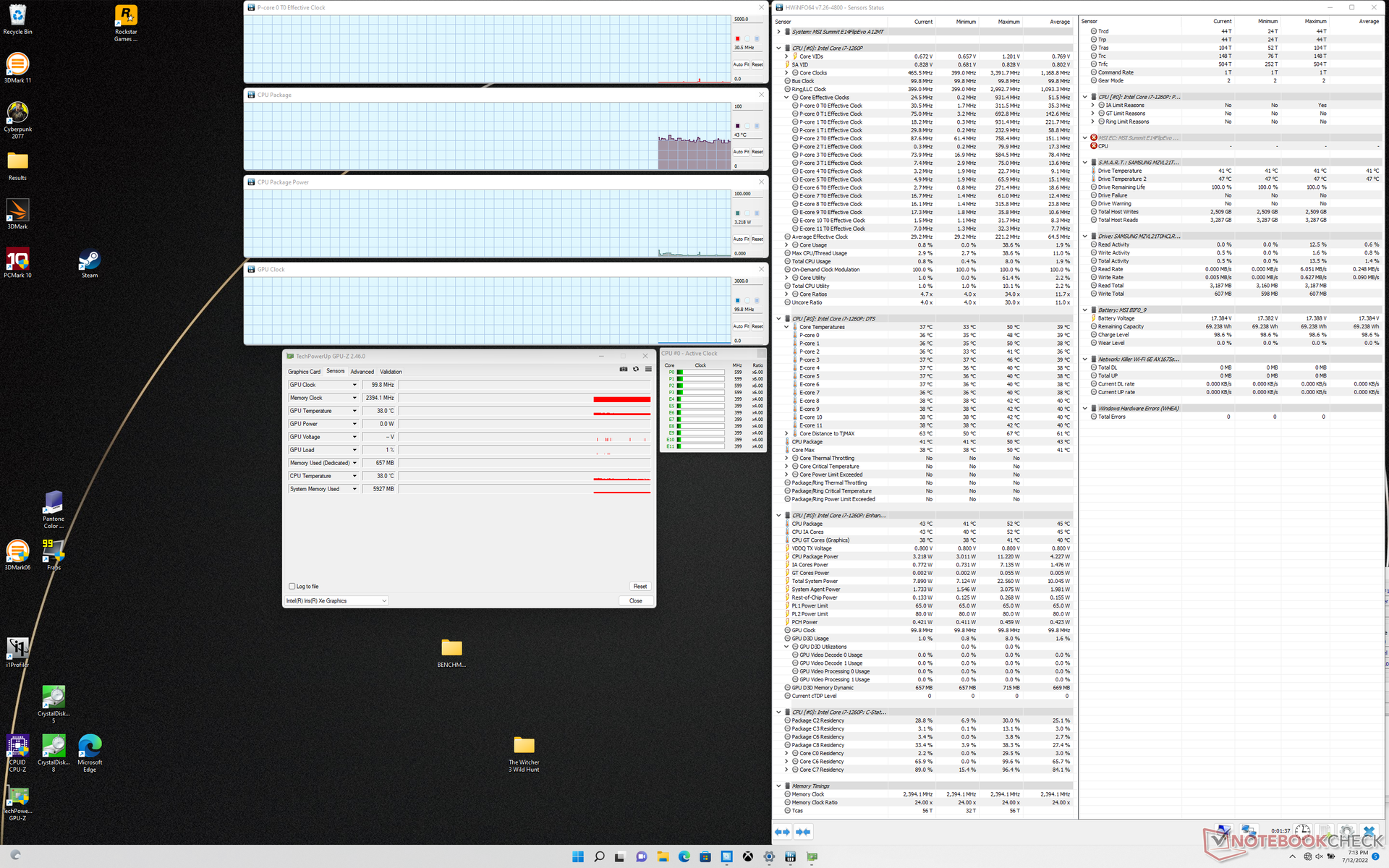Open the GPU-Z hamburger menu
The image size is (1389, 868).
tap(648, 369)
